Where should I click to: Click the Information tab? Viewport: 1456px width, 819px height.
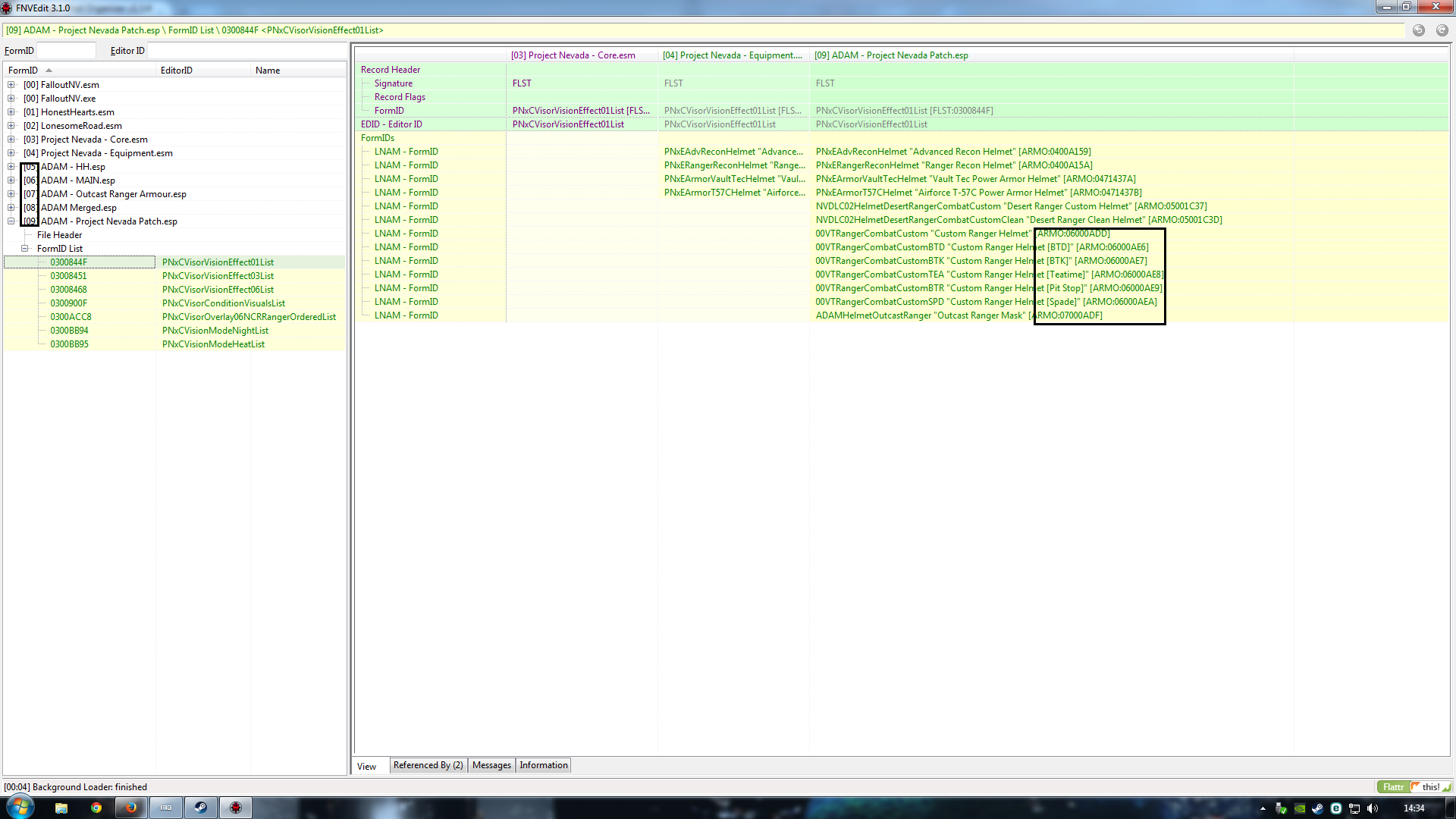pos(543,764)
